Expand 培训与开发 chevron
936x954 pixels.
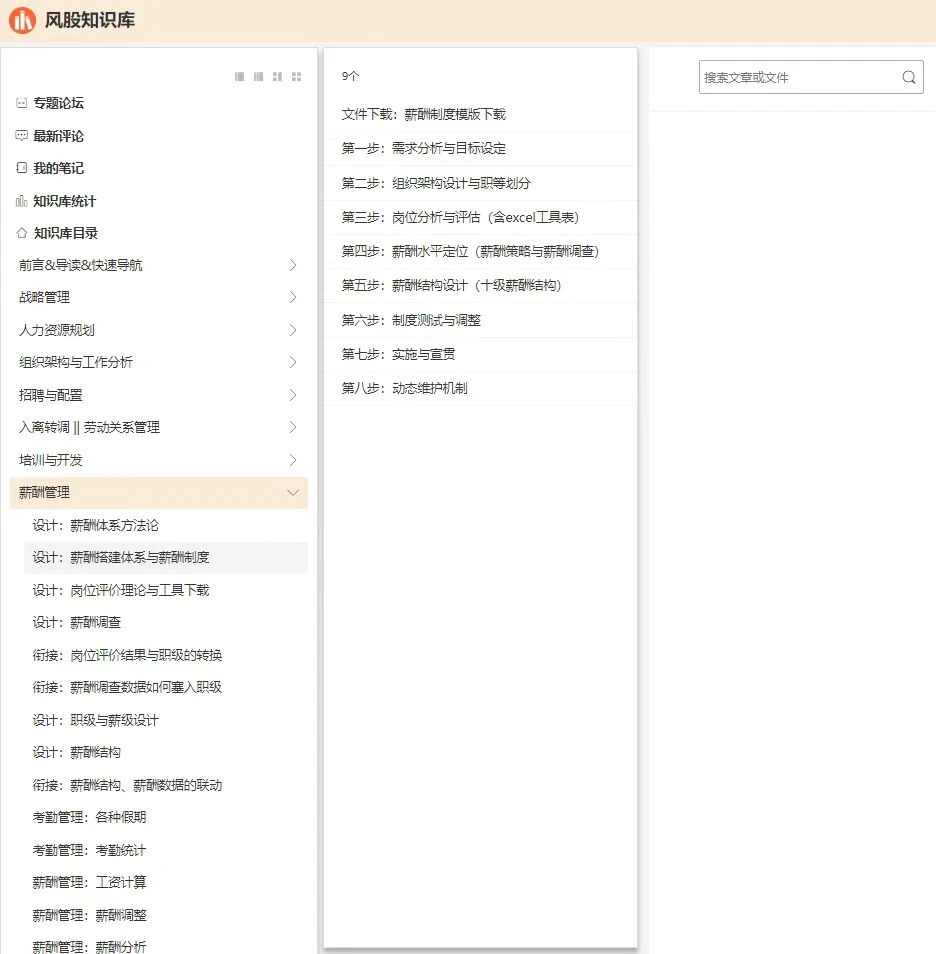tap(293, 460)
